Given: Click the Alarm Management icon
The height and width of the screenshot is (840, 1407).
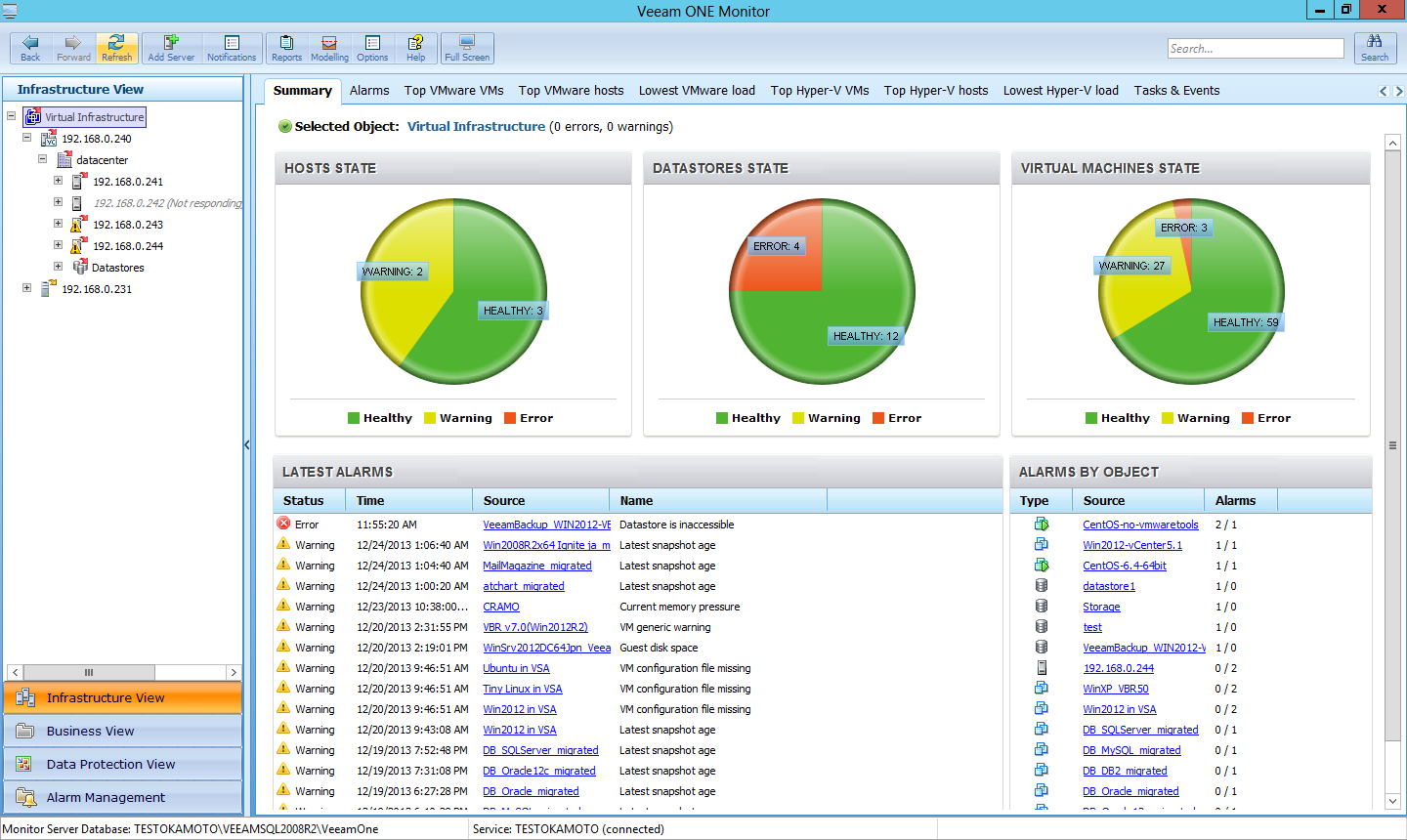Looking at the screenshot, I should click(25, 797).
